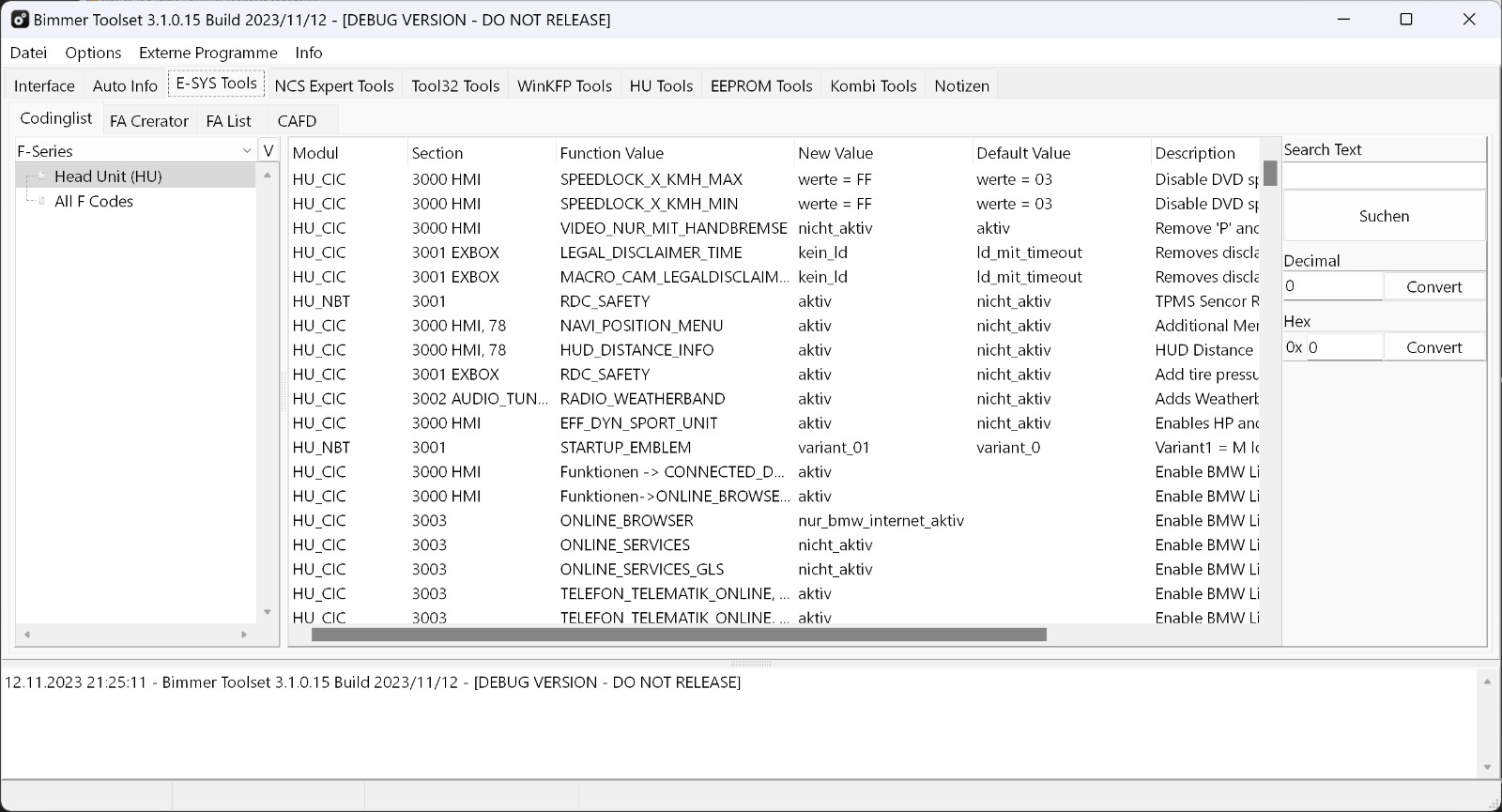Sort by the Modul column header

pyautogui.click(x=347, y=153)
